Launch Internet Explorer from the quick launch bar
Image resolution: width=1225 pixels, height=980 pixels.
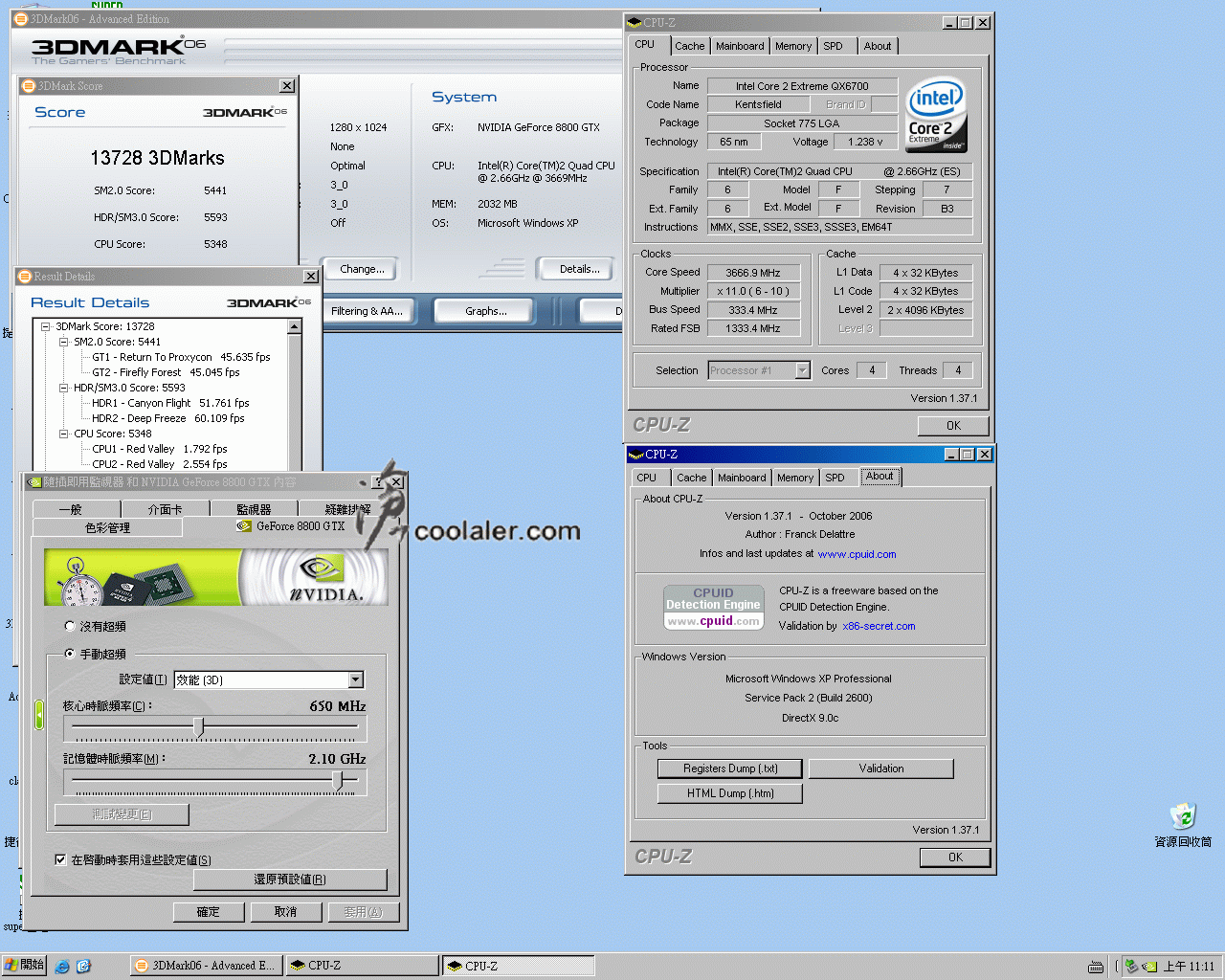click(x=62, y=966)
